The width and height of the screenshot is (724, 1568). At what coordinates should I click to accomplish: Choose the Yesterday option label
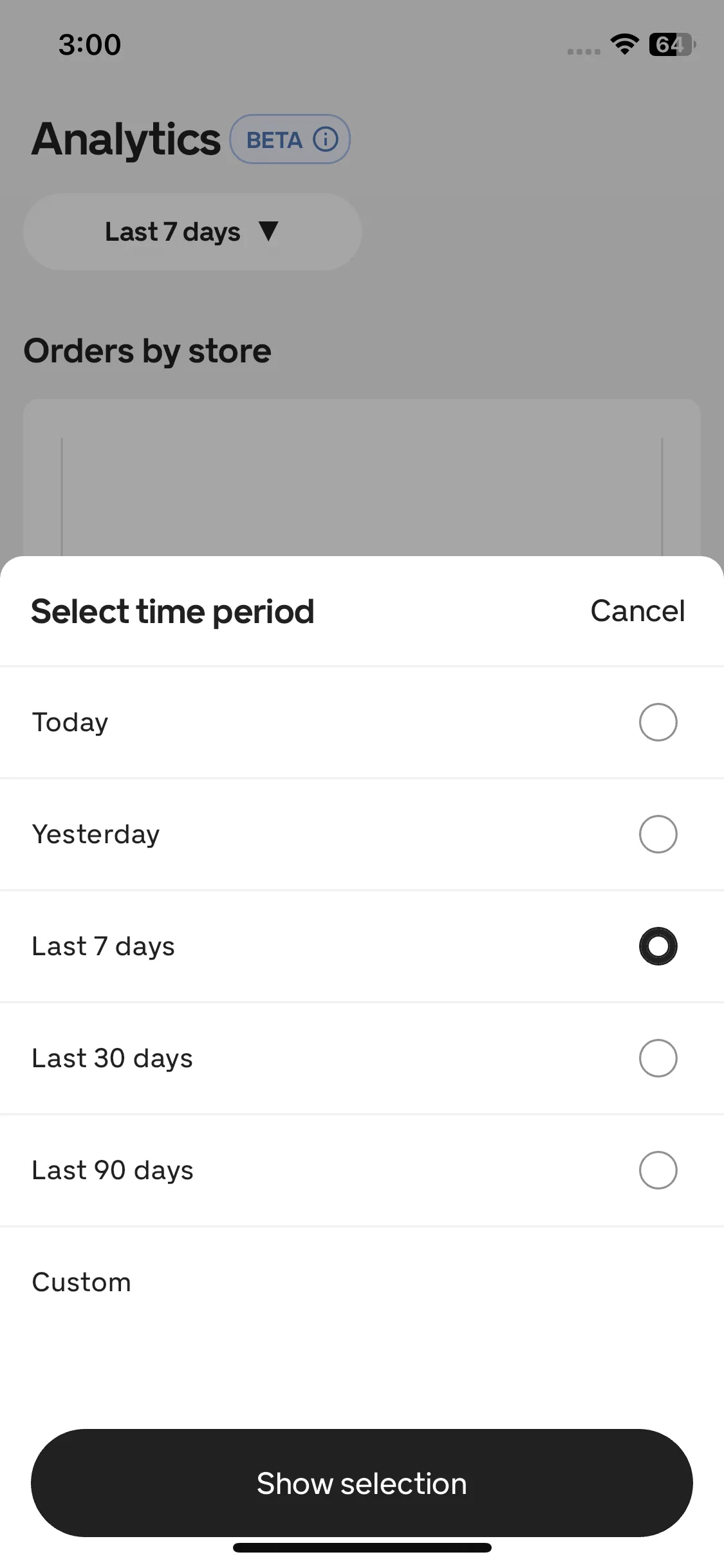96,834
